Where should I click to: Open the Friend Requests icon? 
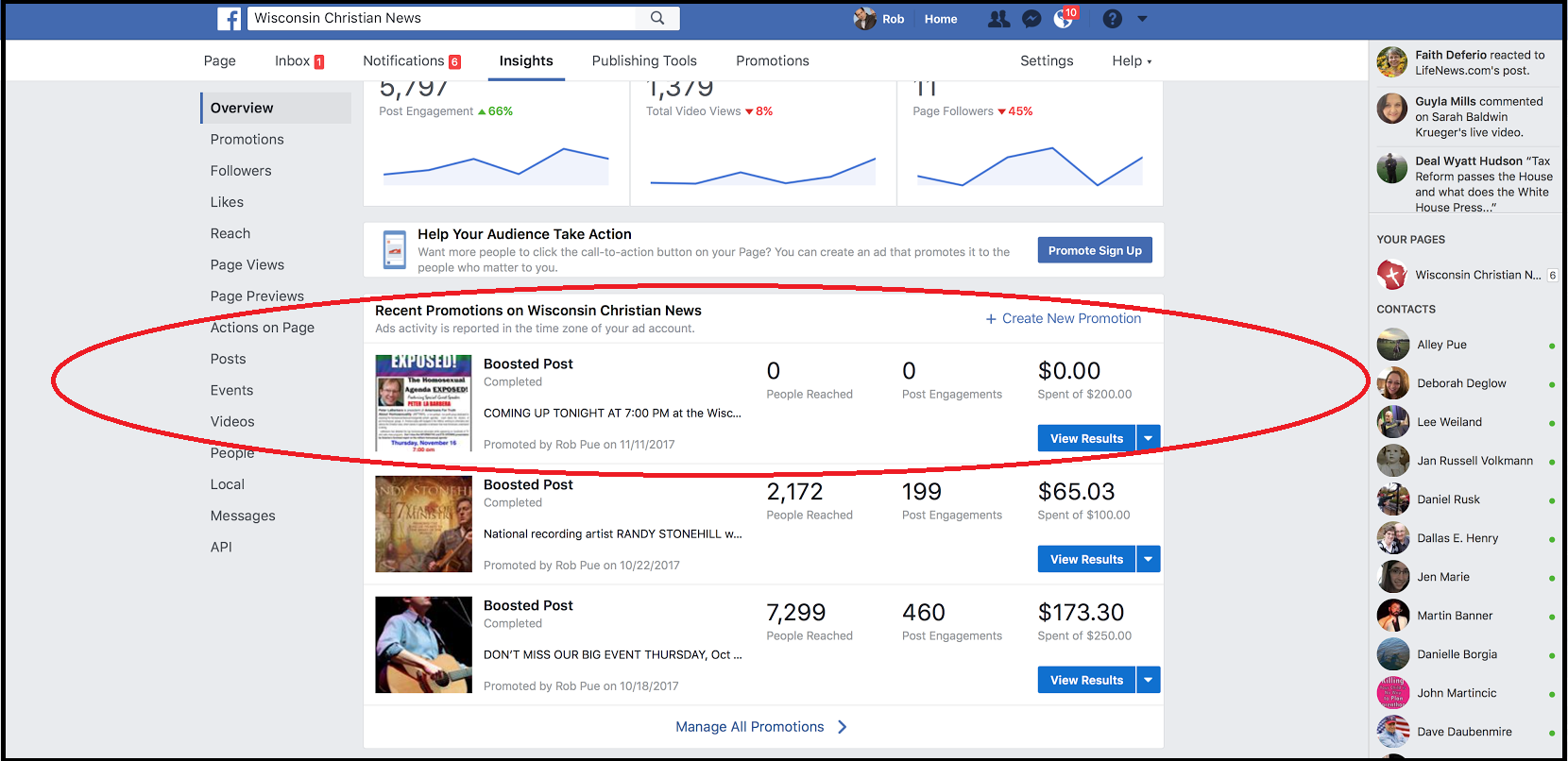point(998,19)
